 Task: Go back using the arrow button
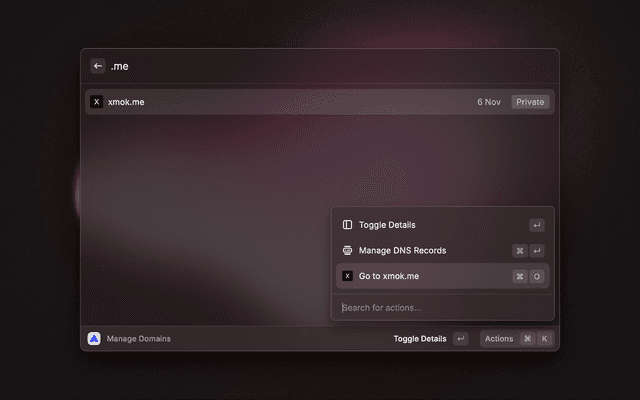click(x=98, y=66)
